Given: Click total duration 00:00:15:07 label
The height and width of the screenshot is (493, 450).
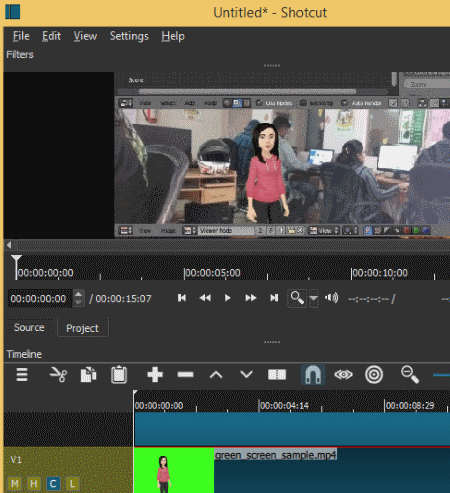Looking at the screenshot, I should pos(123,299).
